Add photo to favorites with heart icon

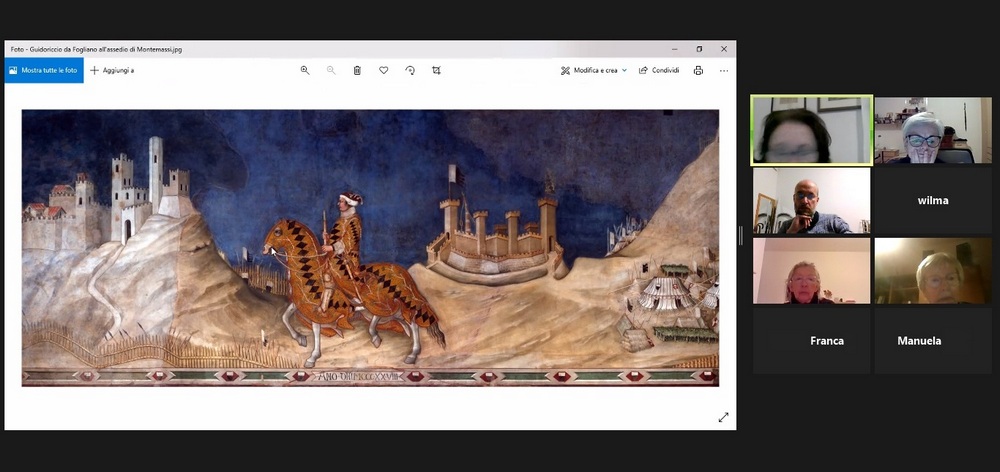click(x=383, y=70)
